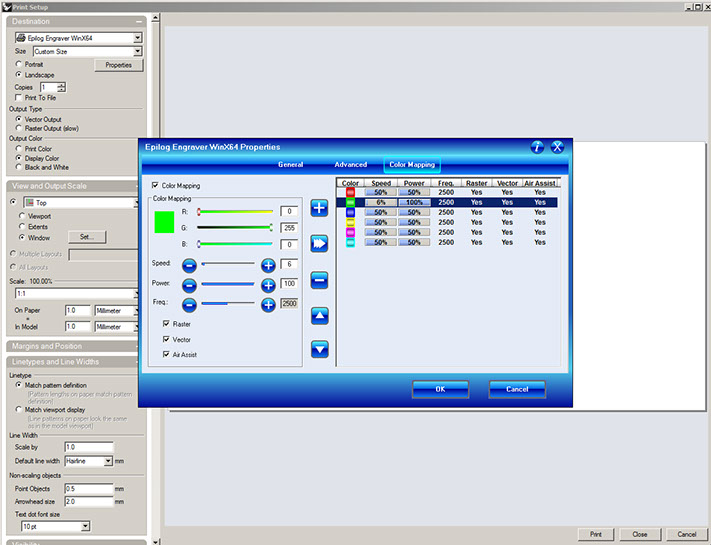Click the Air Assist column header
Viewport: 711px width, 545px height.
[x=540, y=183]
